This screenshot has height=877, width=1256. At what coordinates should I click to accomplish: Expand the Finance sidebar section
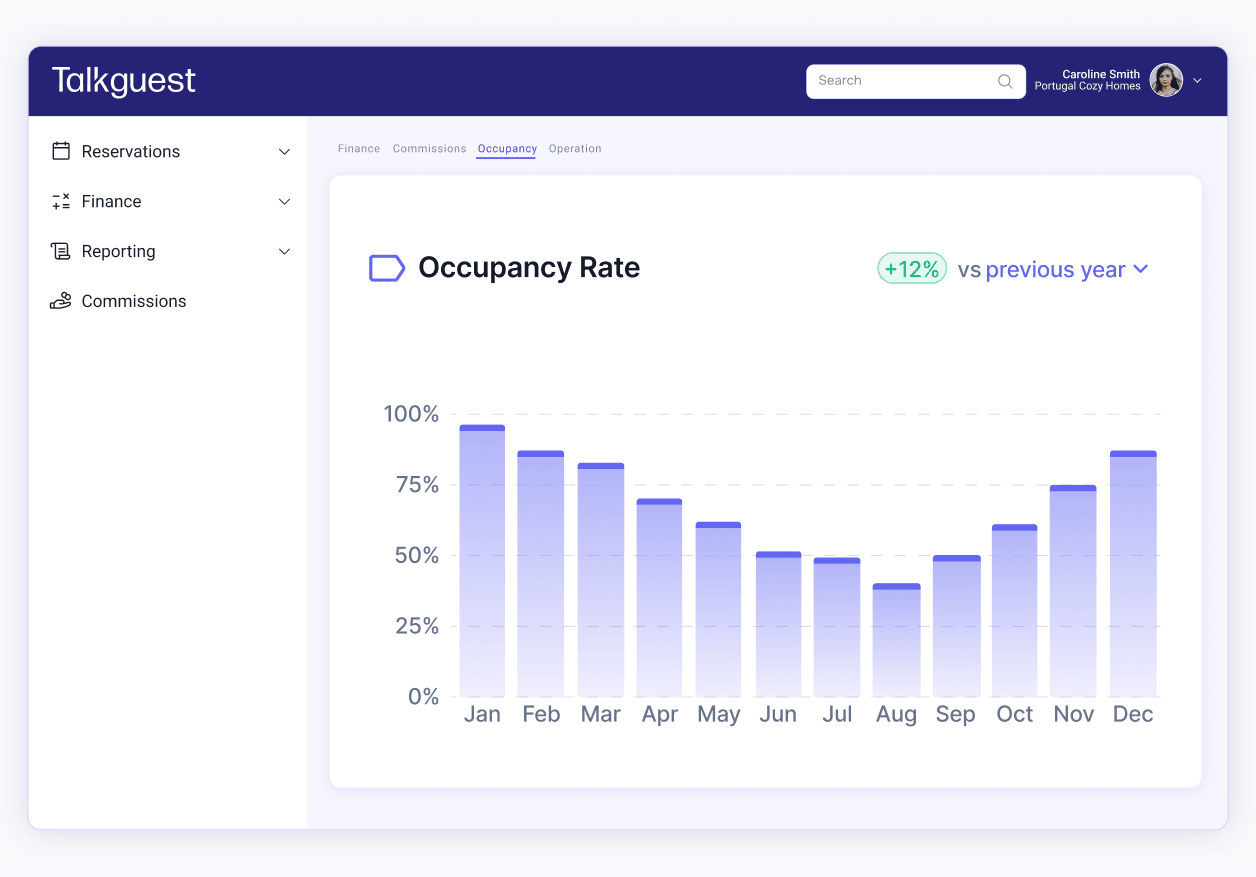[x=285, y=201]
